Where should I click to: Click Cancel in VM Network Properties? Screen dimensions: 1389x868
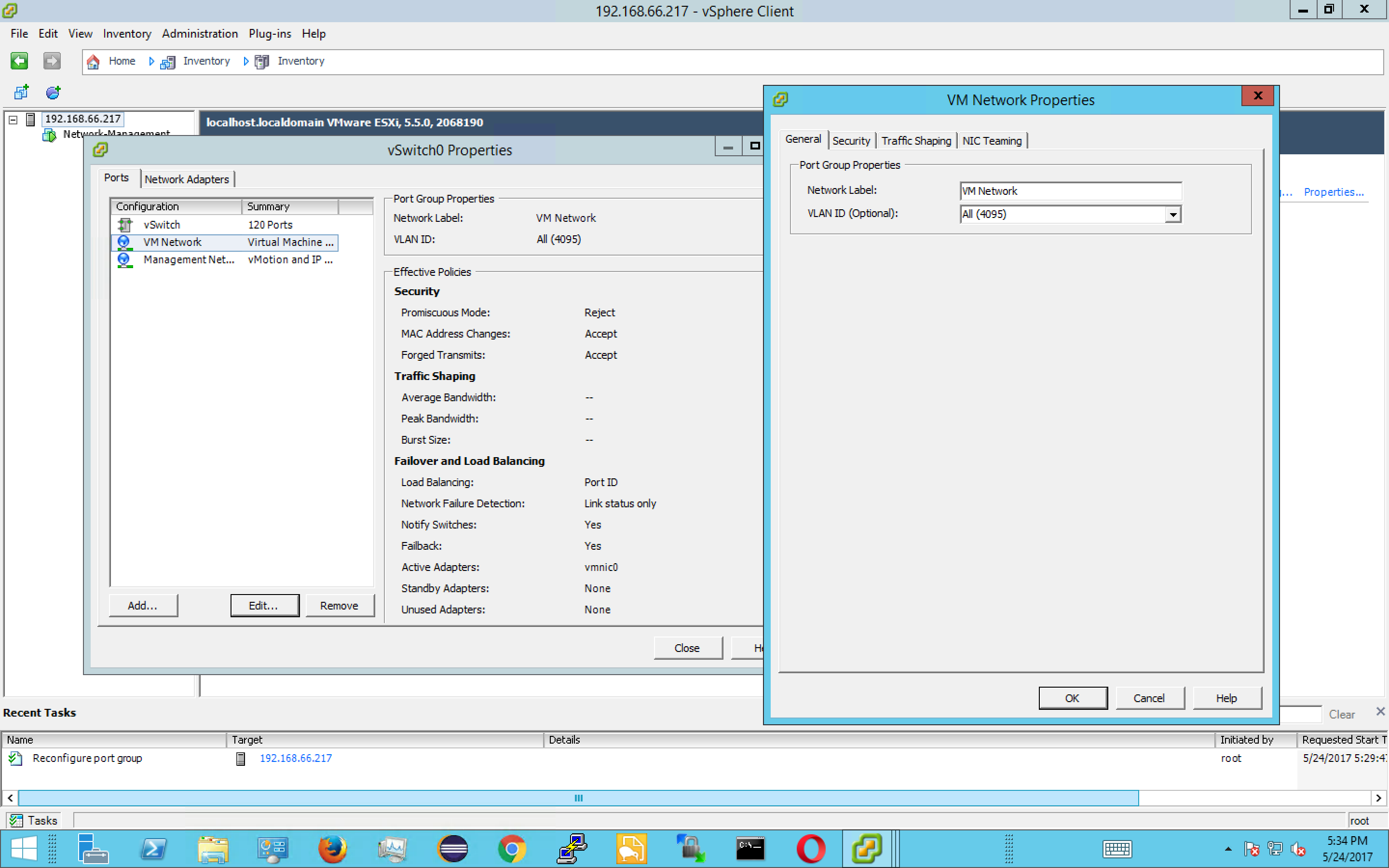click(1149, 698)
